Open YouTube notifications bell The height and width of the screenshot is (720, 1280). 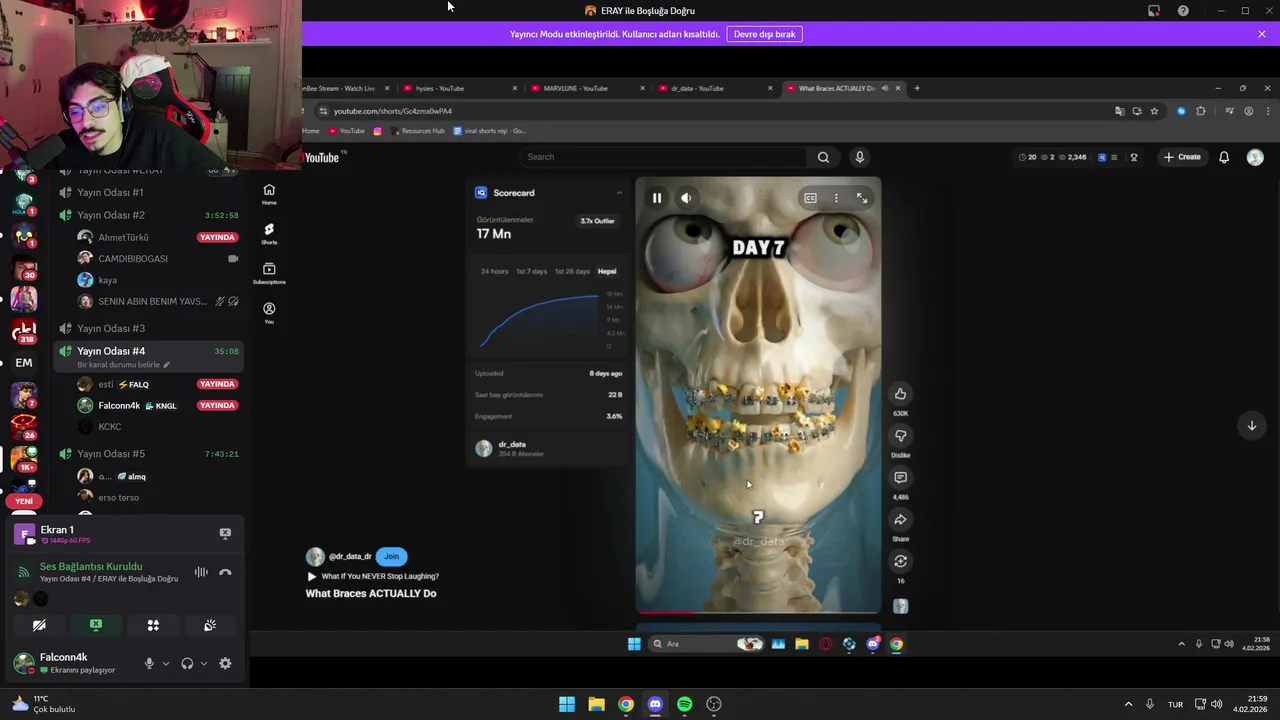click(1224, 157)
